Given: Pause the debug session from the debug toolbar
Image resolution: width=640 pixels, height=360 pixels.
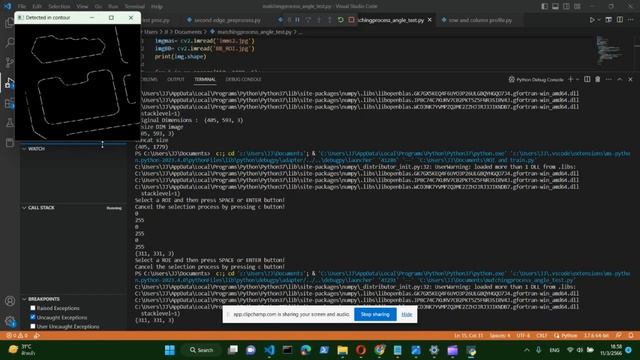Looking at the screenshot, I should point(298,20).
